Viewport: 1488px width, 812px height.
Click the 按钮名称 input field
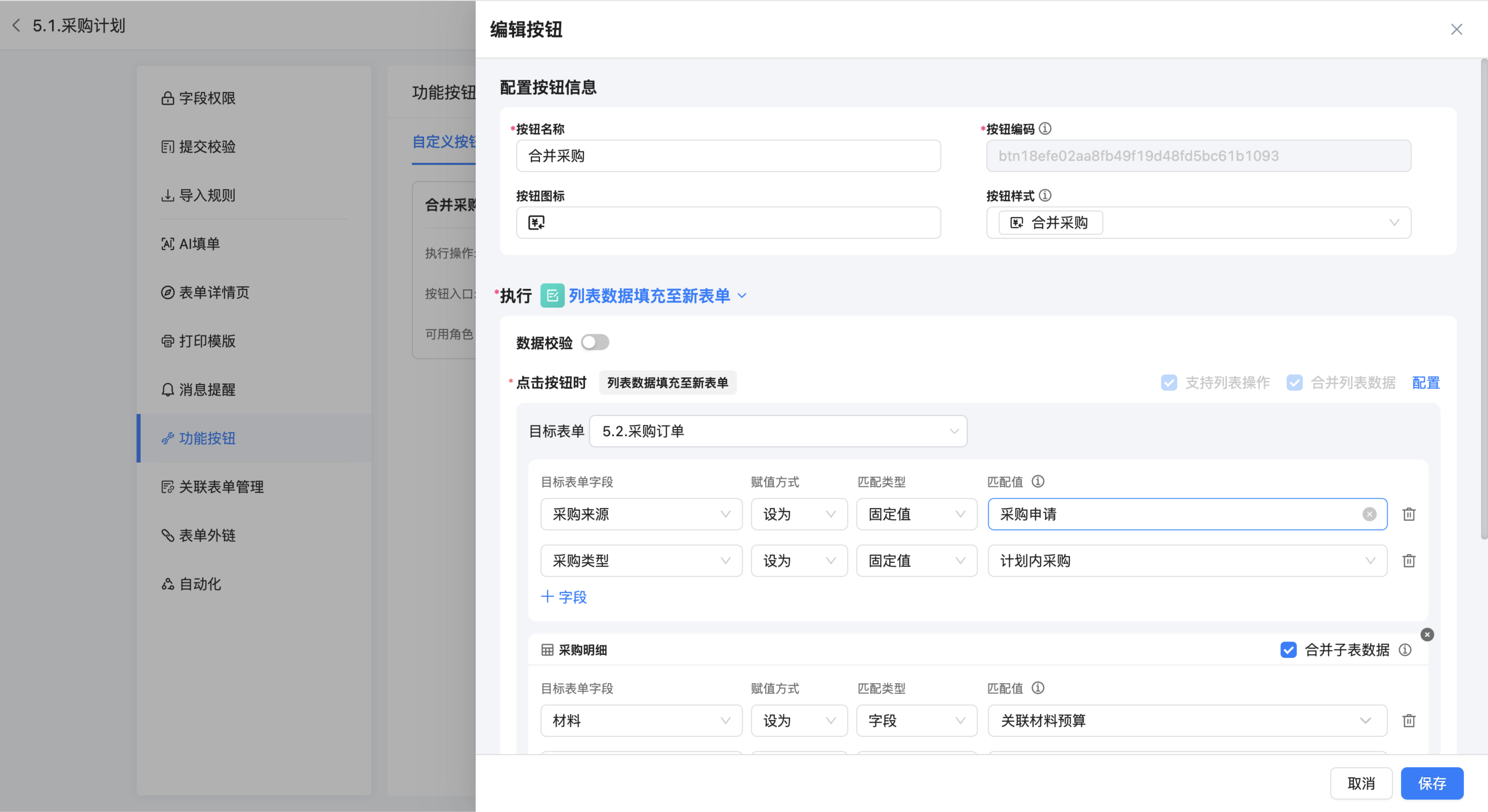tap(728, 156)
